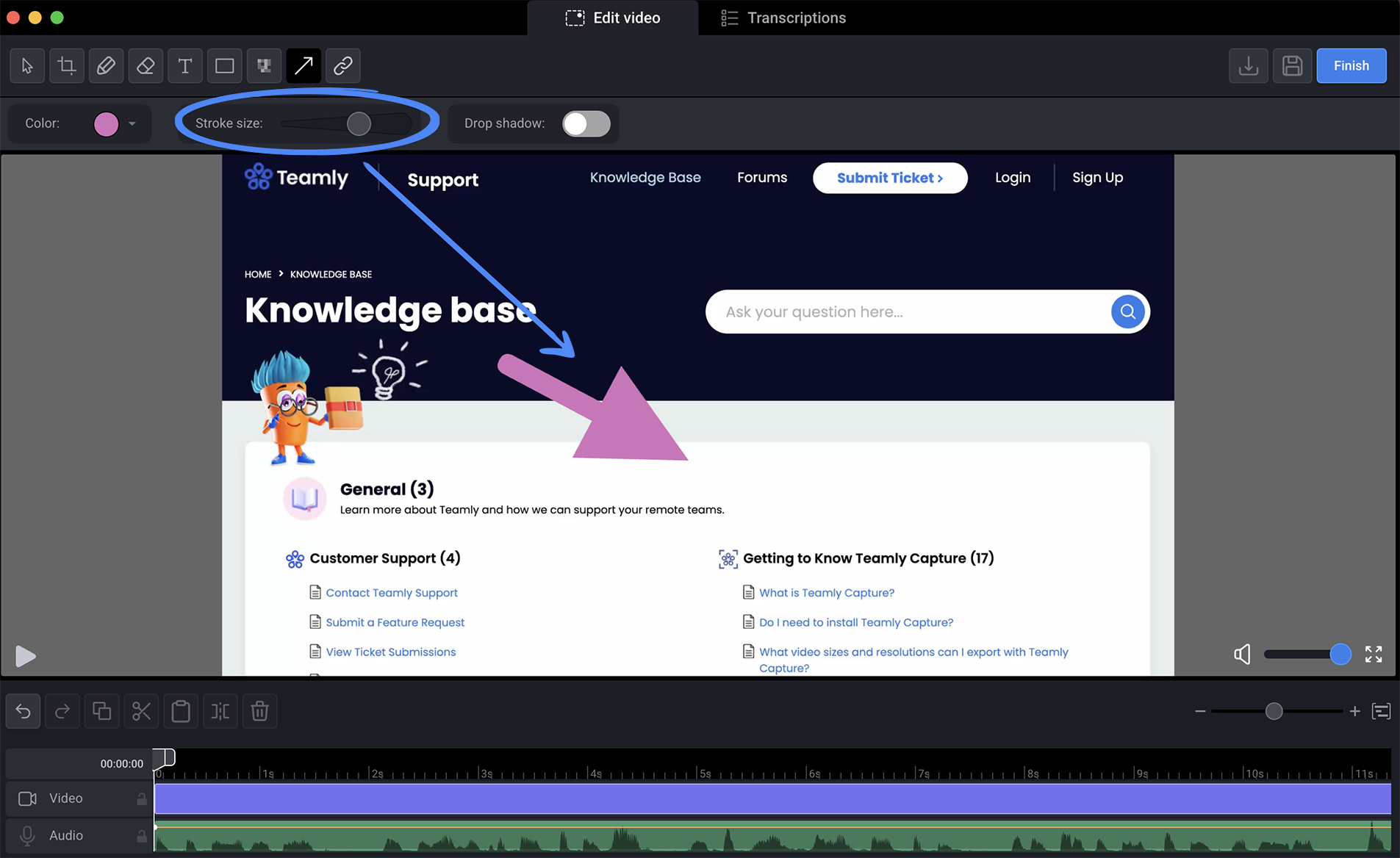Click the Finish button

click(1351, 66)
